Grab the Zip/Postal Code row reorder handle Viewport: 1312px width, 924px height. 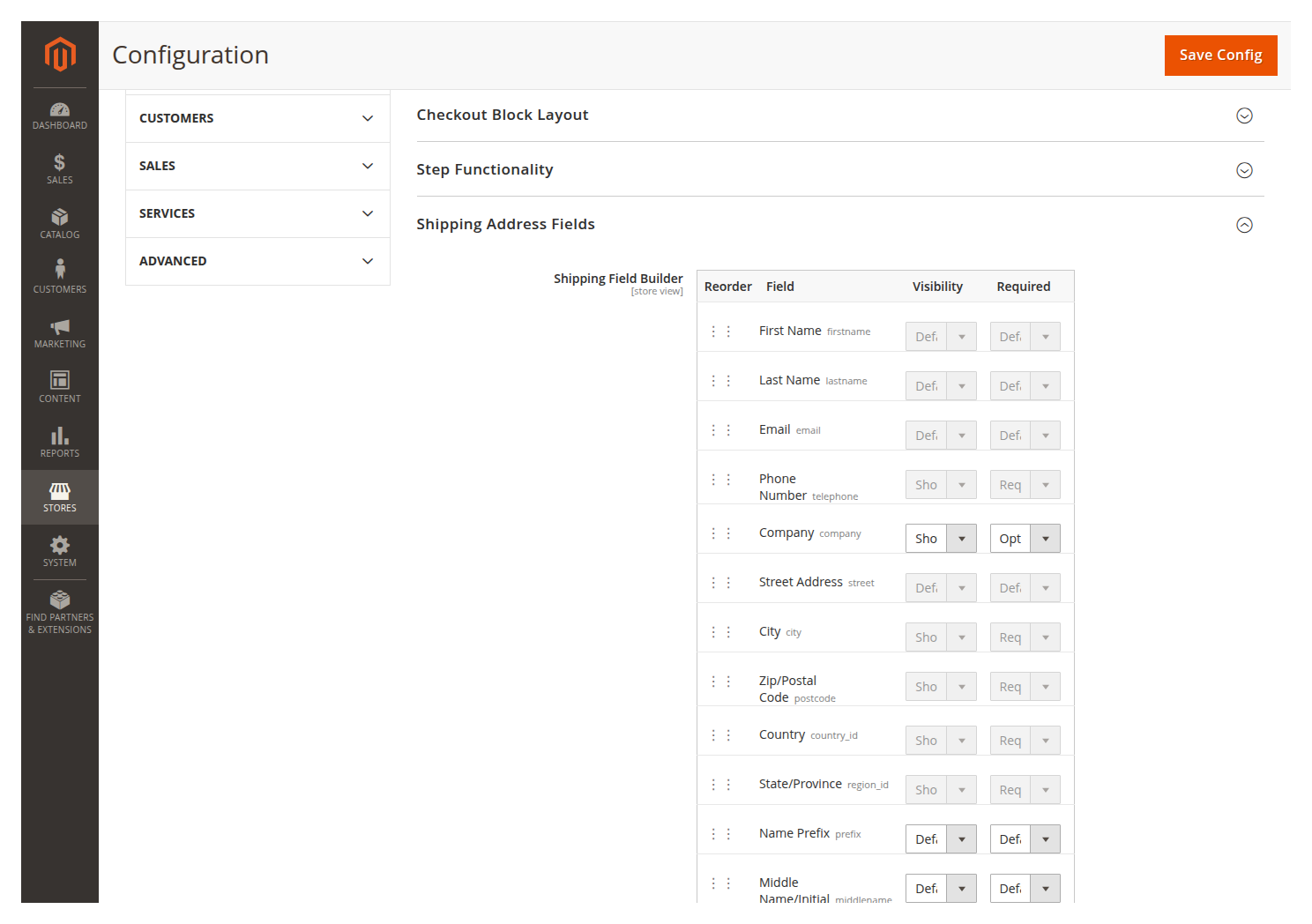721,682
